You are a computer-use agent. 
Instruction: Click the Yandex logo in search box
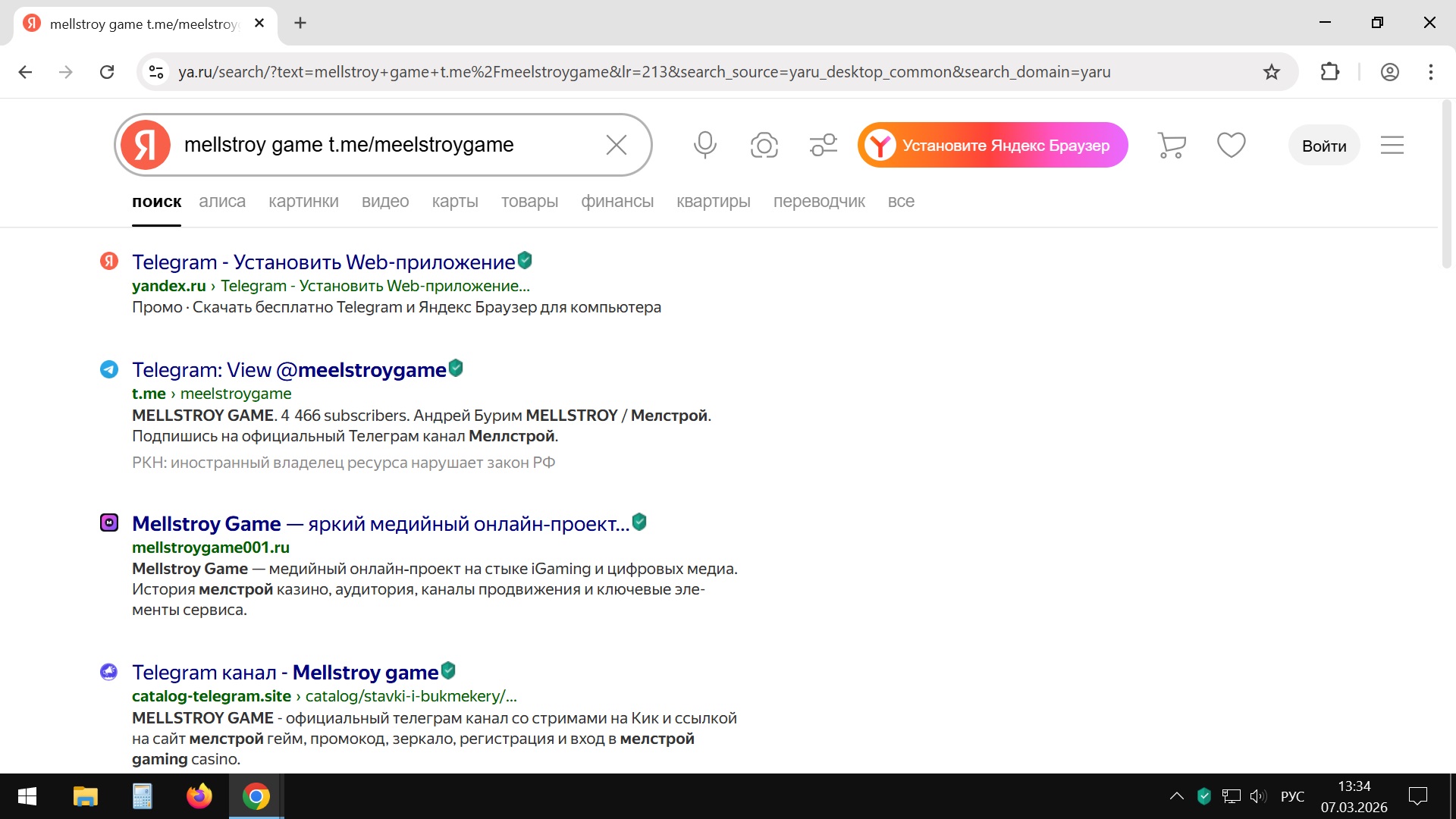(146, 144)
